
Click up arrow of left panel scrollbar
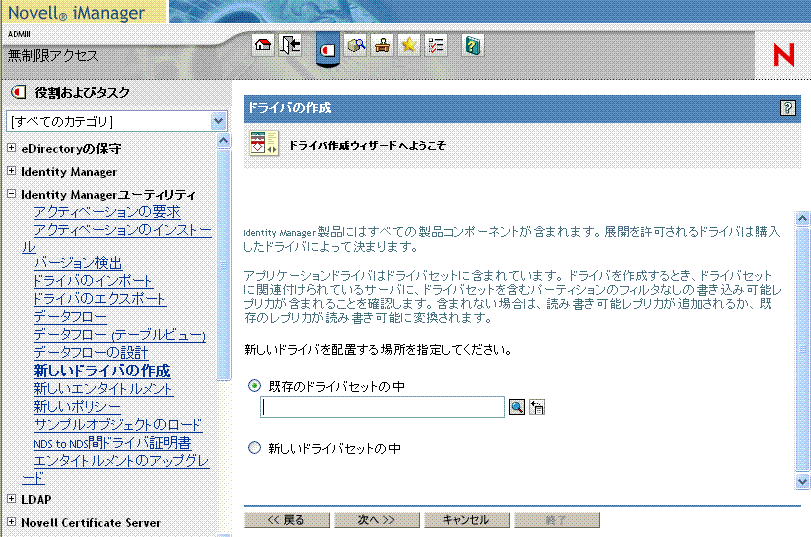click(223, 141)
